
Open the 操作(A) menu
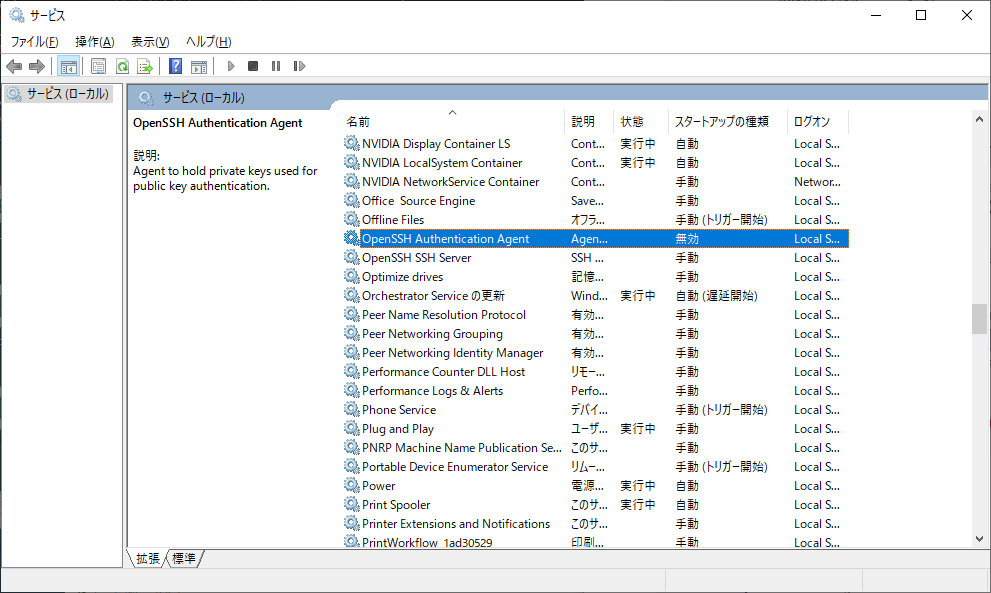click(94, 41)
